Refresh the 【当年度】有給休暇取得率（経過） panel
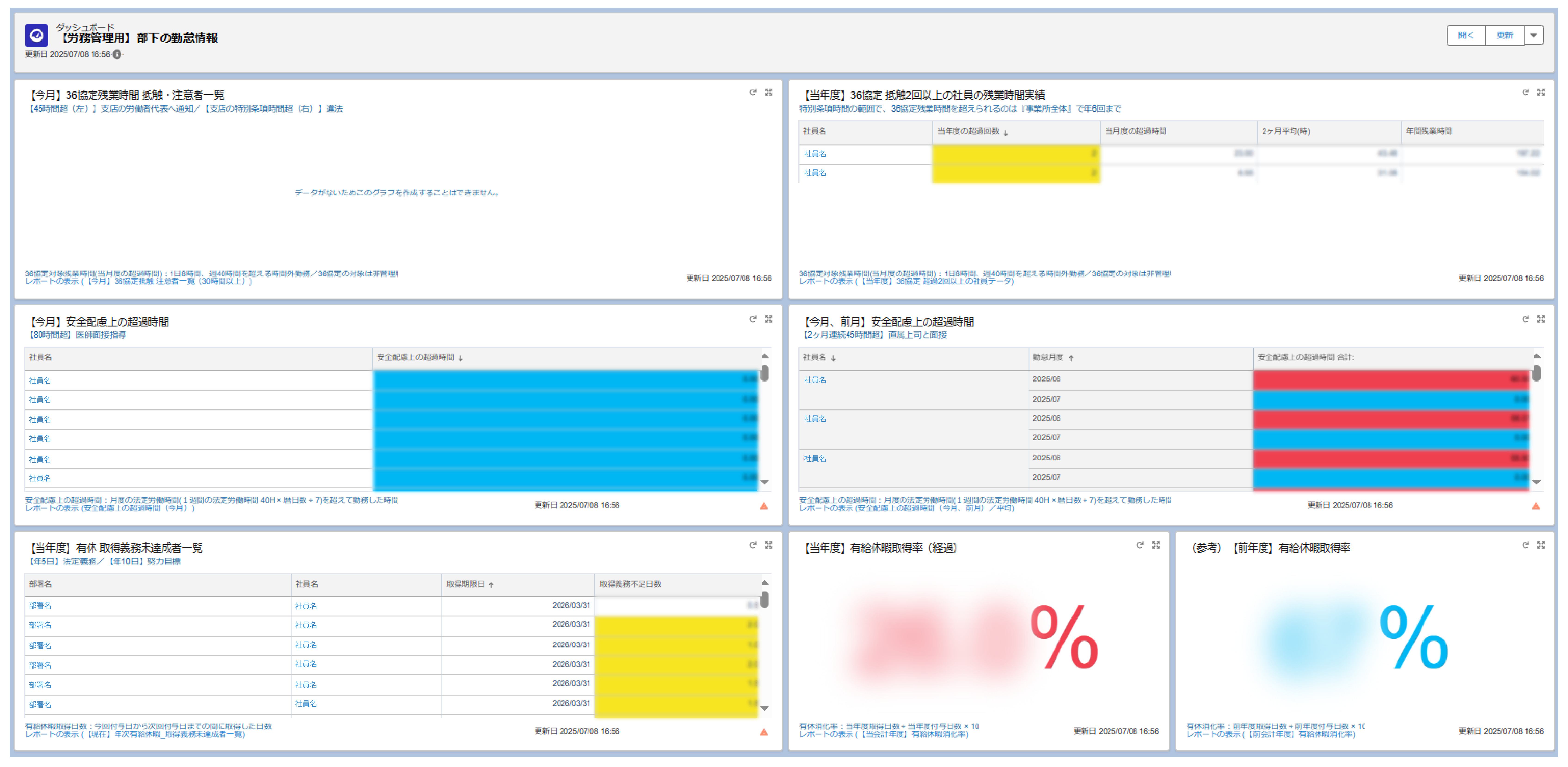This screenshot has width=1568, height=767. tap(1140, 545)
